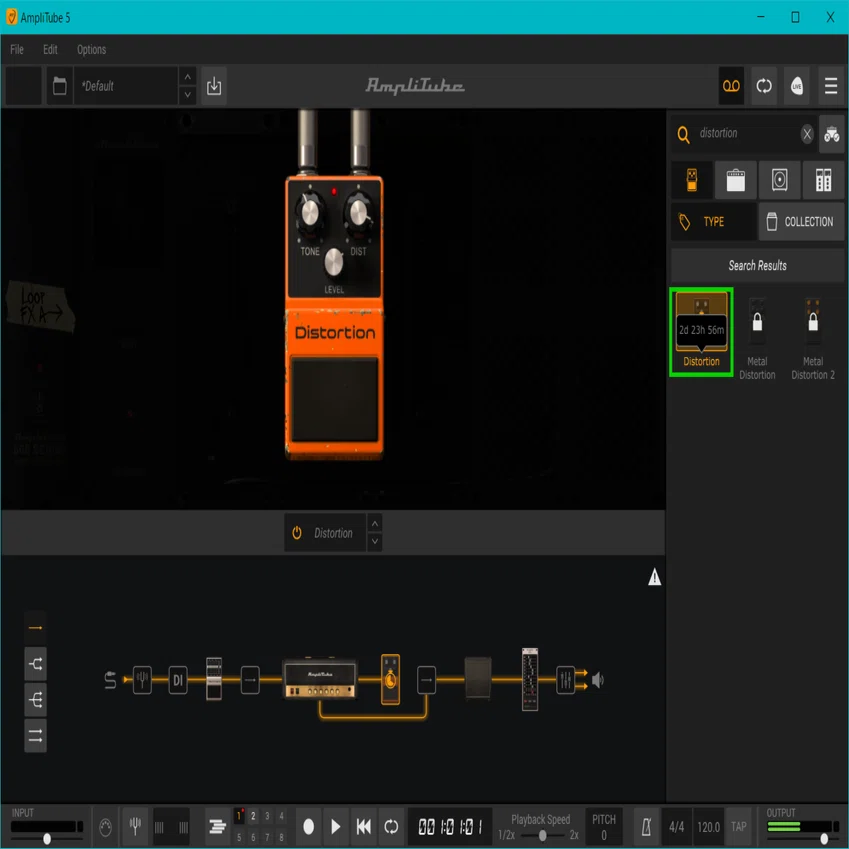This screenshot has height=849, width=849.
Task: Select the Distortion pedal search result
Action: pos(701,331)
